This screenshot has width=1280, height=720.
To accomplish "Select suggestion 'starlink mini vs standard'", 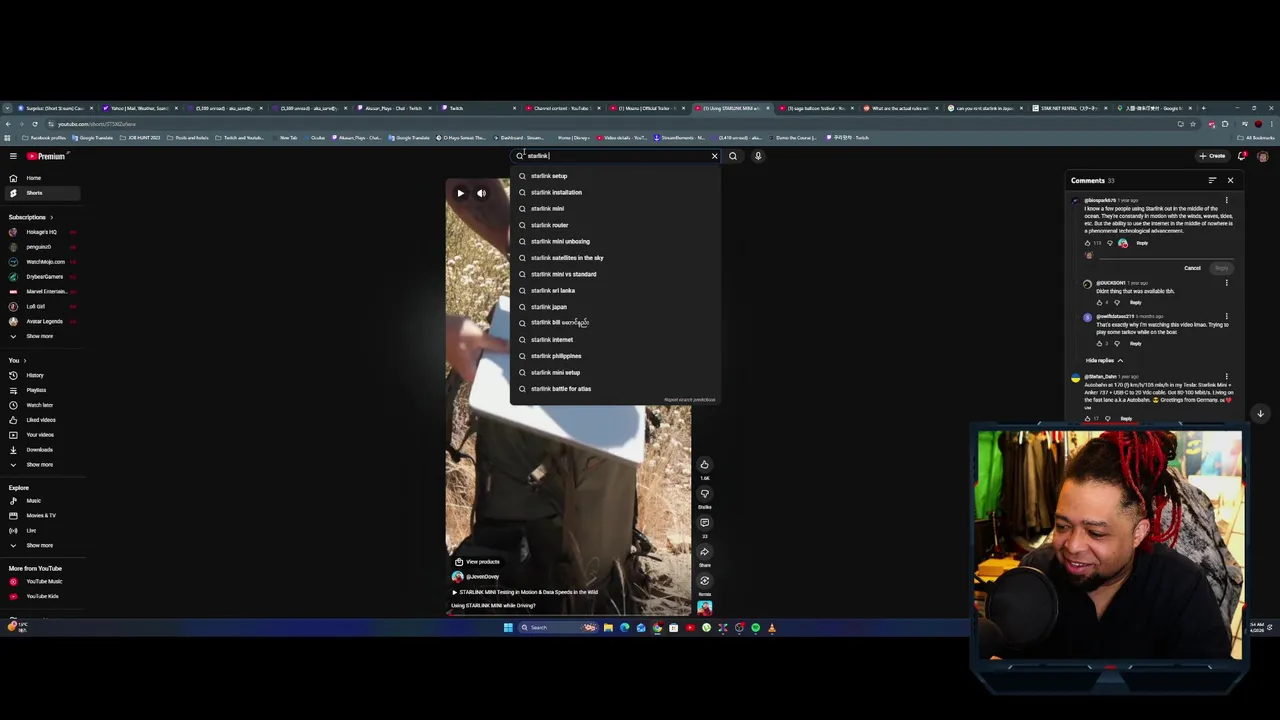I will coord(613,274).
